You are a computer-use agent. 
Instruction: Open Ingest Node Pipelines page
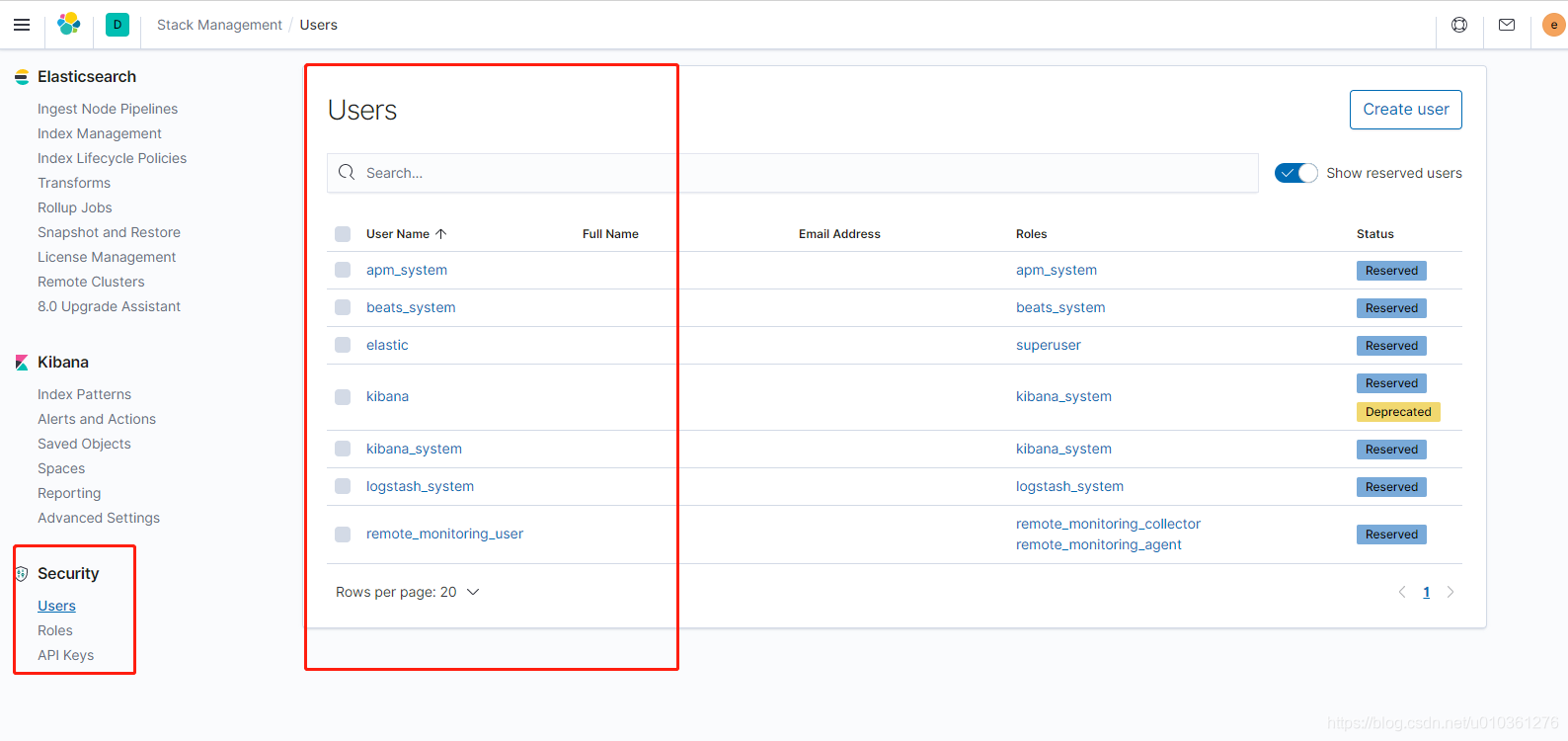pyautogui.click(x=108, y=109)
